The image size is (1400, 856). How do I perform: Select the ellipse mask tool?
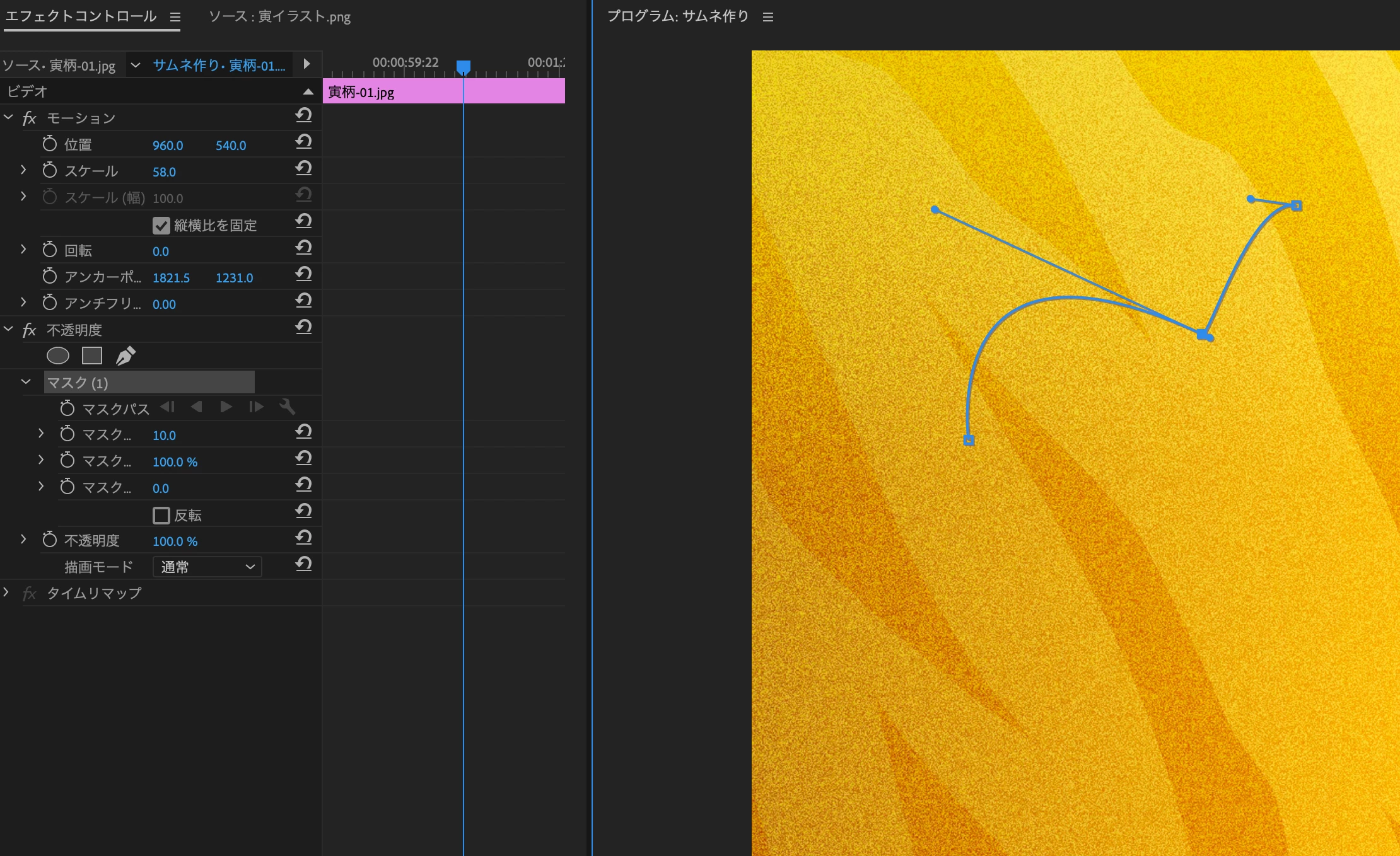(57, 356)
